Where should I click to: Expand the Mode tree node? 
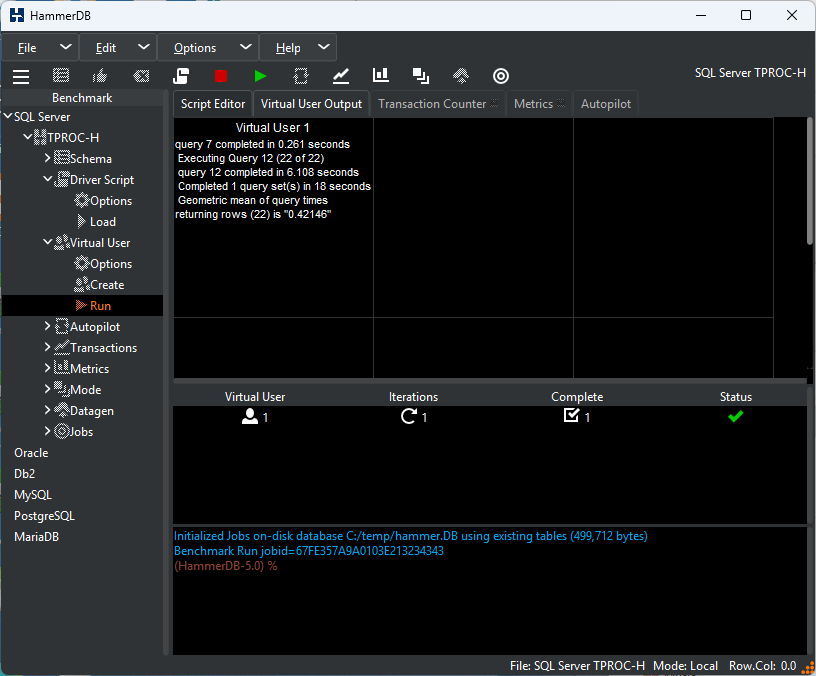[x=47, y=389]
